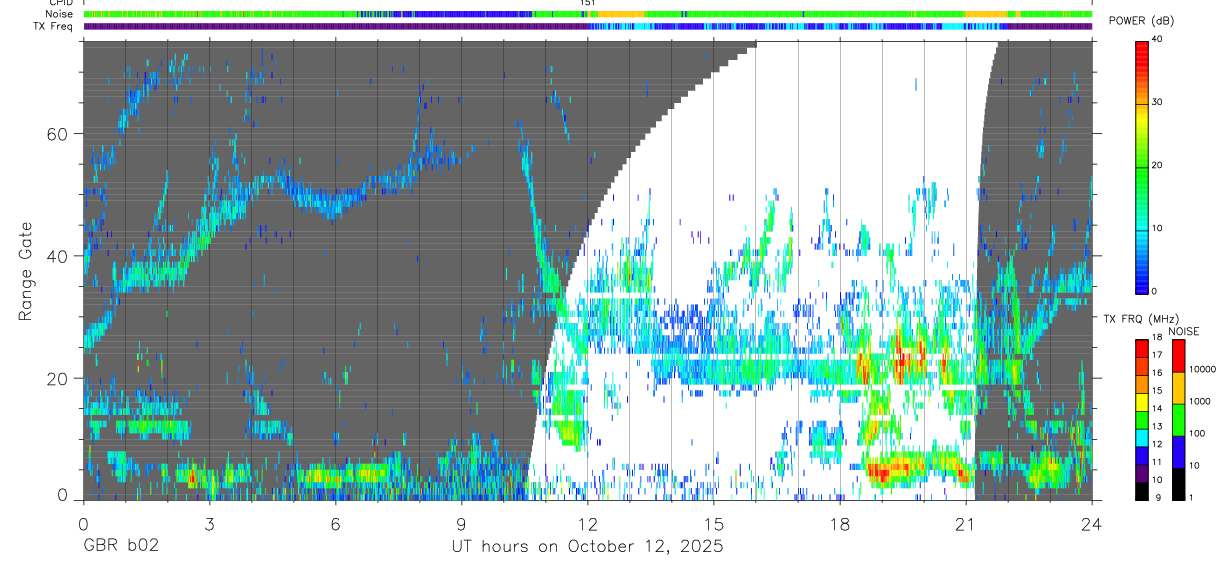Select the 12 label on TX FRQ scale
This screenshot has height=567, width=1228.
[1156, 444]
